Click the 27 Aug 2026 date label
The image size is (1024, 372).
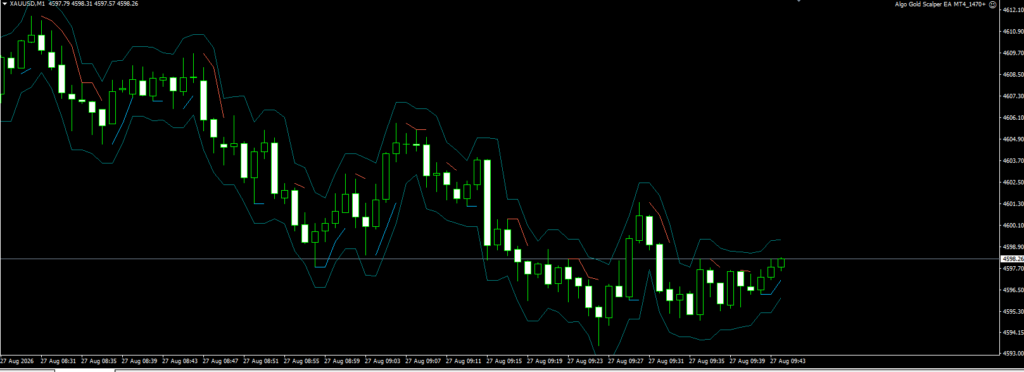click(x=18, y=360)
